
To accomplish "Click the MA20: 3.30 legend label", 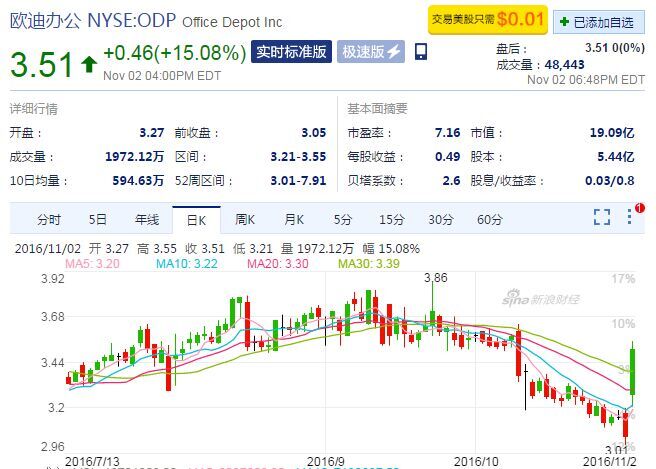I will coord(278,264).
